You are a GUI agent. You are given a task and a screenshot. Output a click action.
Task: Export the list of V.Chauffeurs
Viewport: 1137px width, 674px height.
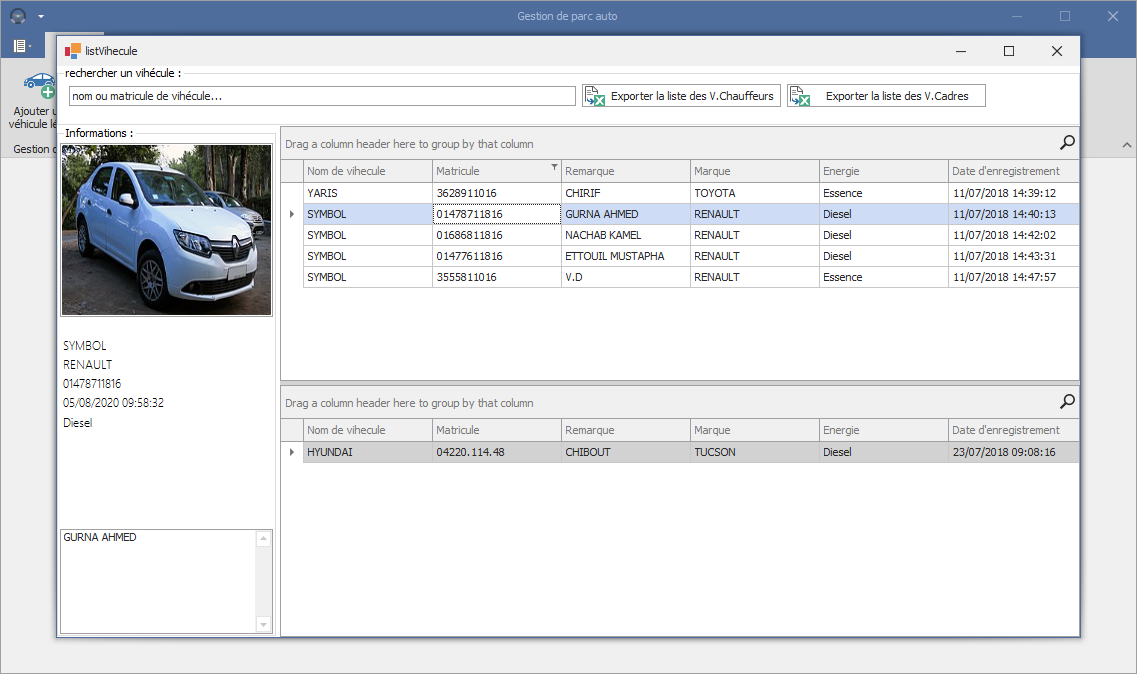coord(681,96)
